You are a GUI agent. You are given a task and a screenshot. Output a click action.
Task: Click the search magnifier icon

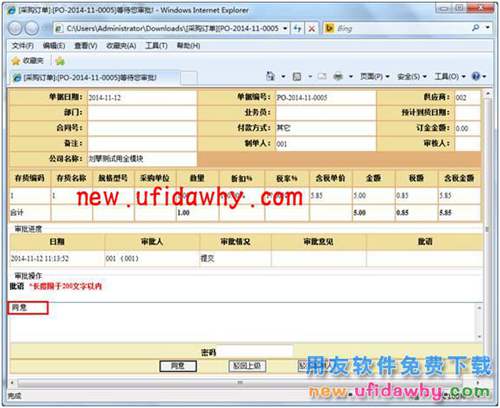click(x=476, y=28)
